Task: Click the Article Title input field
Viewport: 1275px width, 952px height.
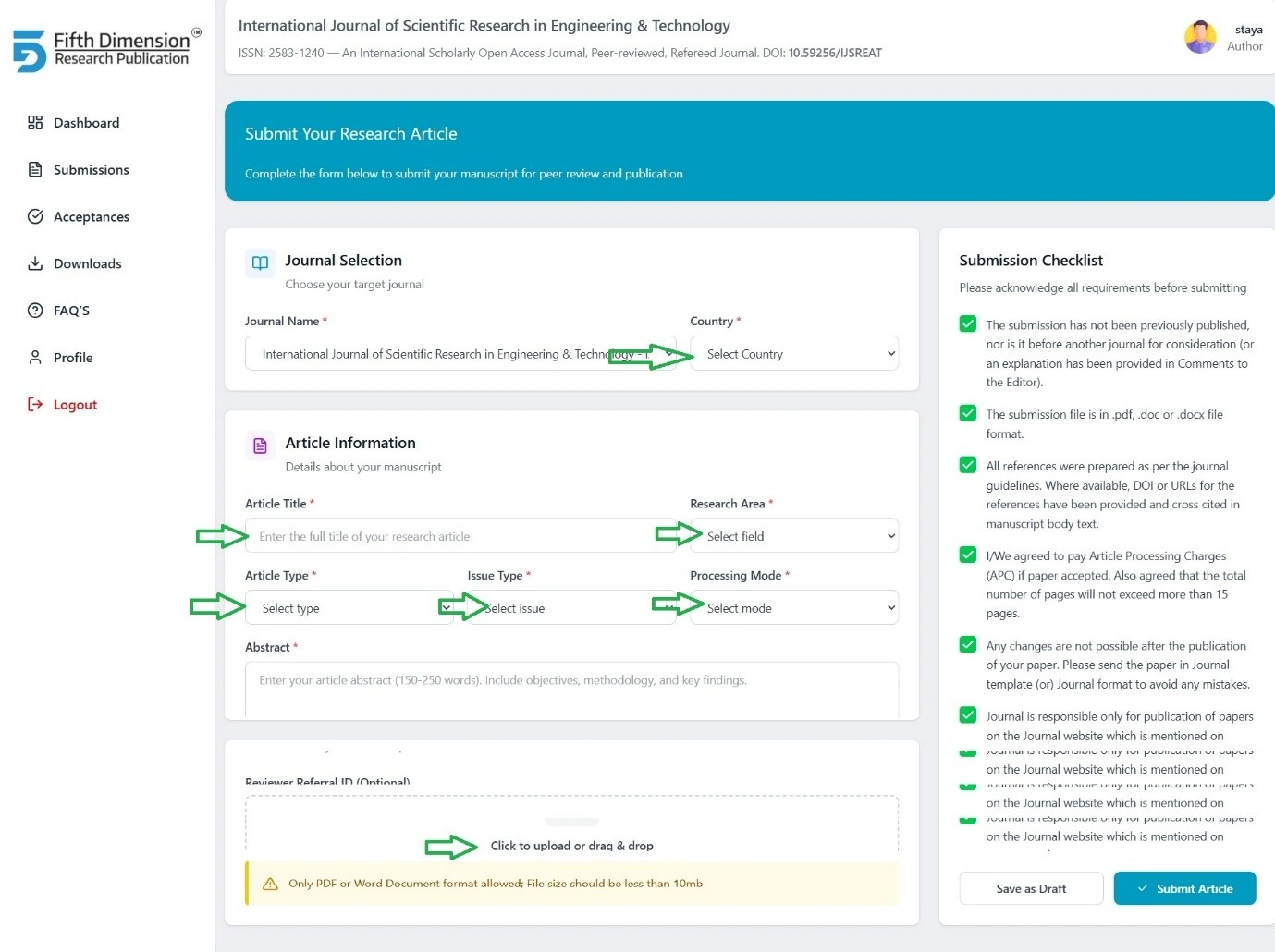Action: coord(460,536)
